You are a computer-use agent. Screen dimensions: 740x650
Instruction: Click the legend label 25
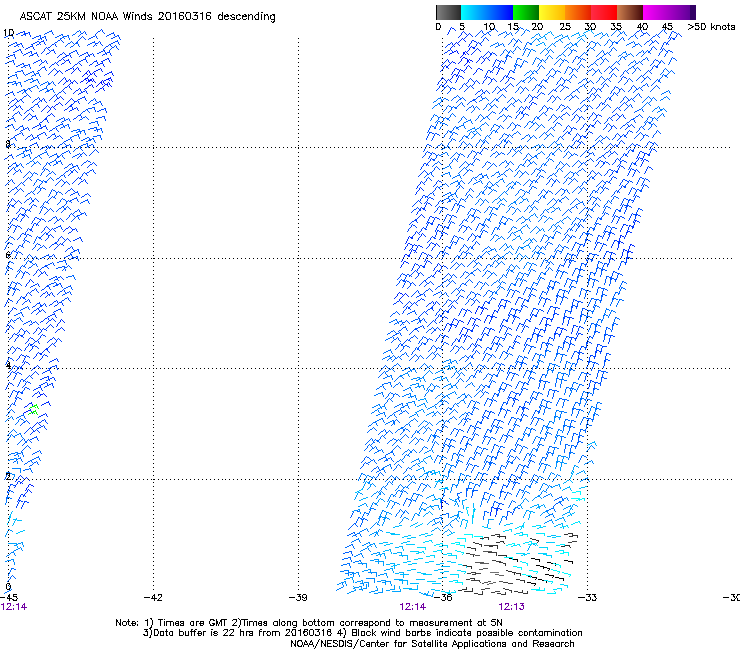point(565,27)
